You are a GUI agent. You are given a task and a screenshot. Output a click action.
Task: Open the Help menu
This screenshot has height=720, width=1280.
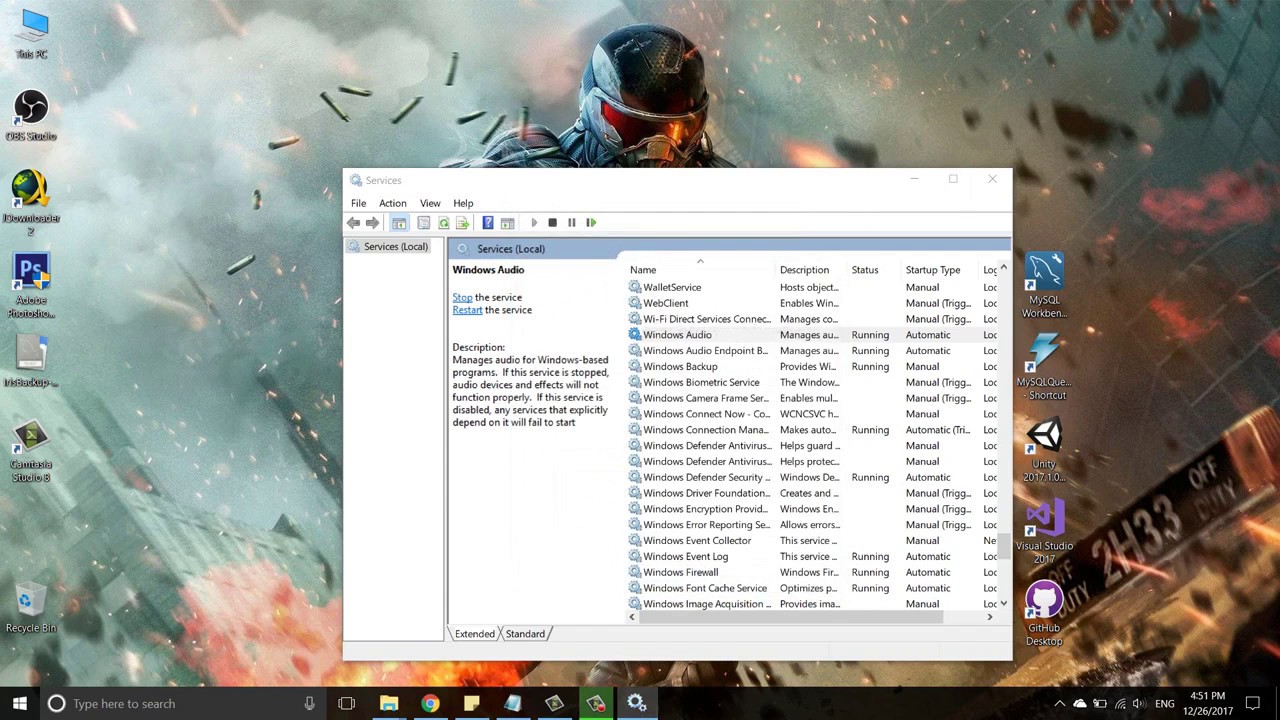[463, 203]
